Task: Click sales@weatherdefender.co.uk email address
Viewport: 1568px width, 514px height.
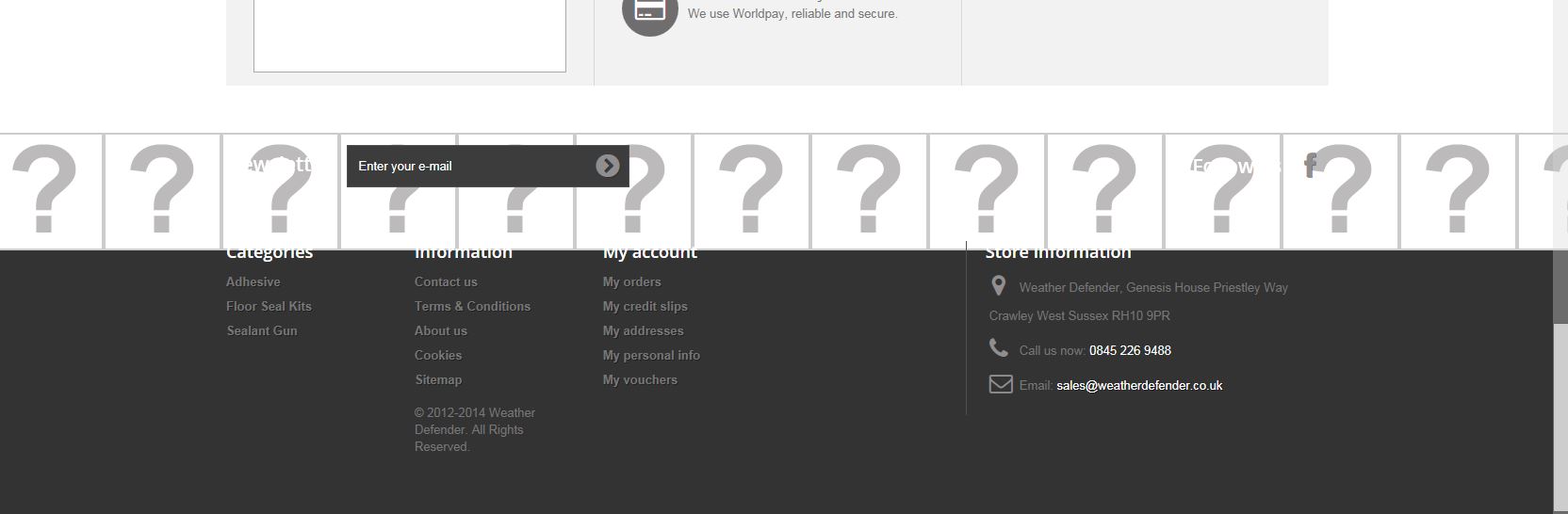Action: coord(1139,385)
